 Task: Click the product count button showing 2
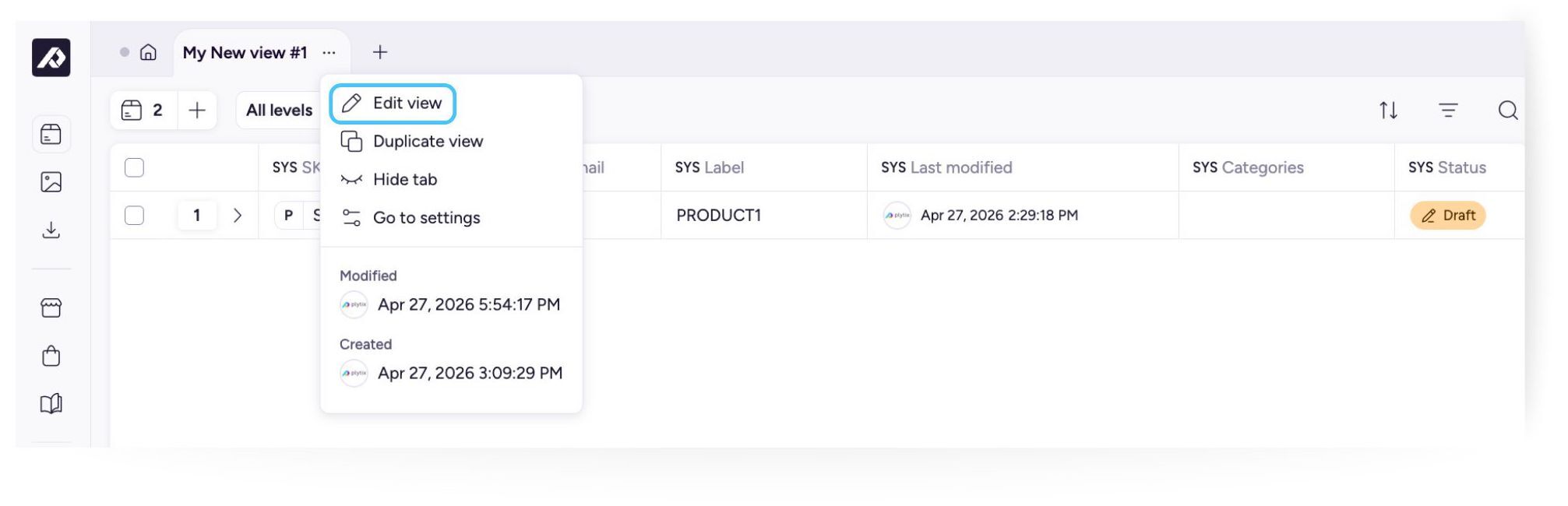coord(143,111)
